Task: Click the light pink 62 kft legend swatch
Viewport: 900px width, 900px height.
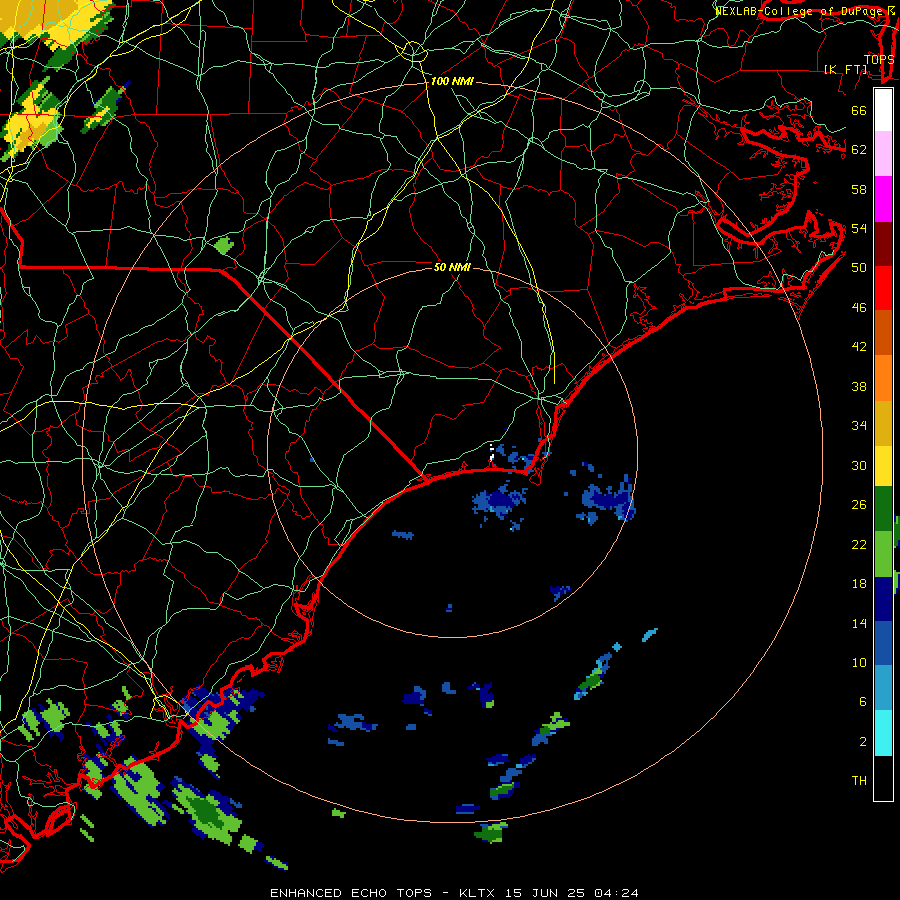Action: click(883, 154)
